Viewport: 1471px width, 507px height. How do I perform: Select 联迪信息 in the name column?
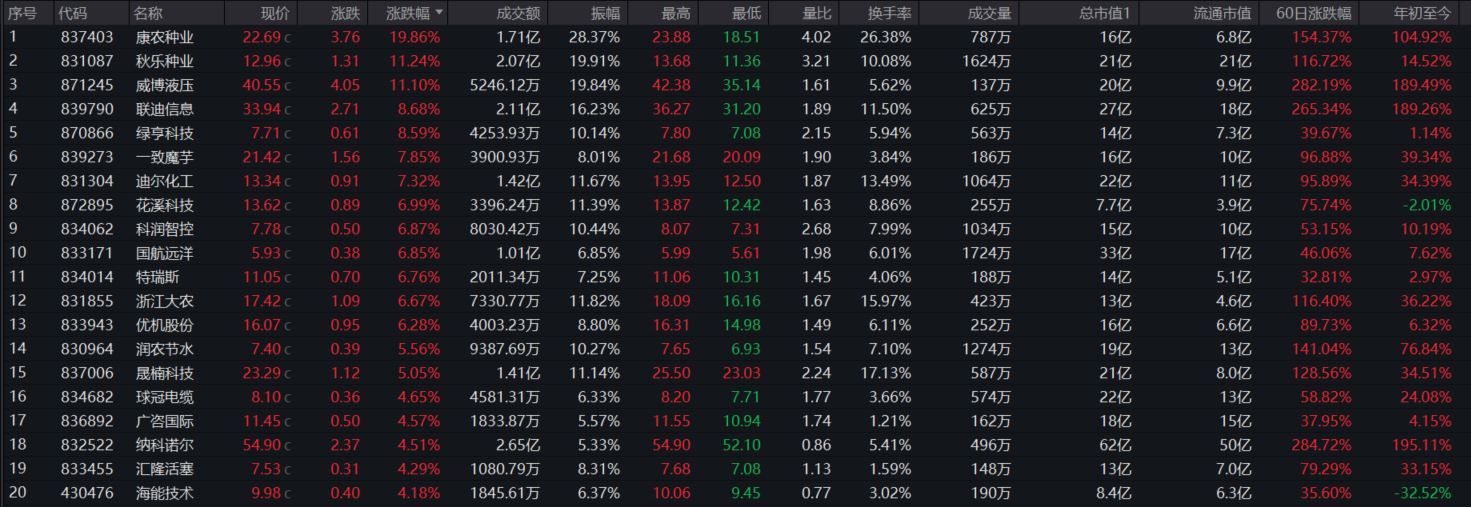click(x=165, y=109)
